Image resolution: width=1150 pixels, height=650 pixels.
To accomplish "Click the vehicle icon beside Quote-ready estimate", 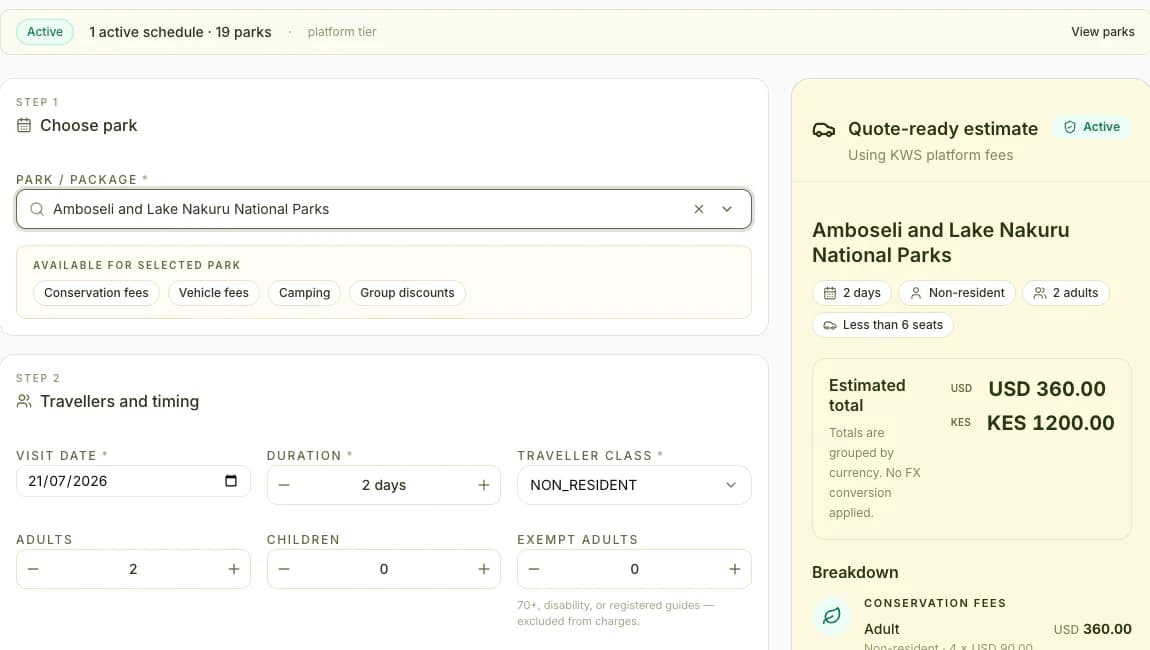I will pos(824,130).
